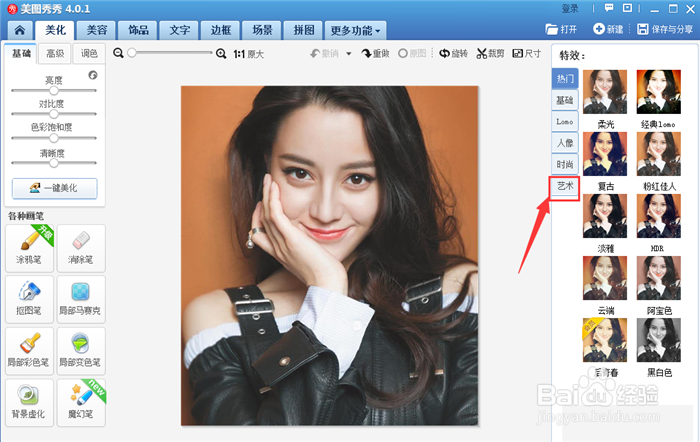This screenshot has height=442, width=700.
Task: Open the feedback message icon in title bar
Action: coord(609,8)
